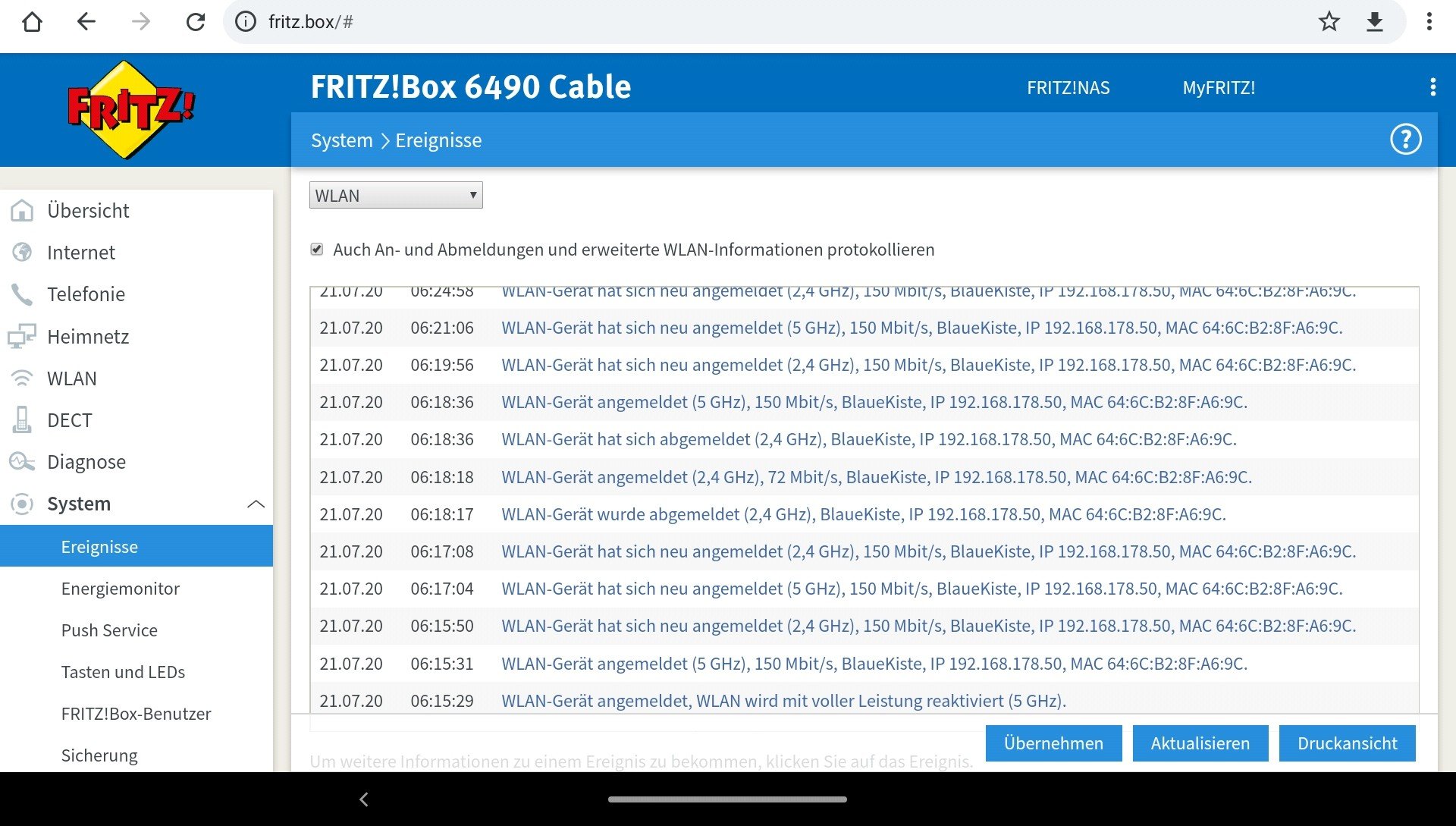1456x826 pixels.
Task: Open the 06:15:29 voller Leistung reaktiviert event
Action: 864,699
